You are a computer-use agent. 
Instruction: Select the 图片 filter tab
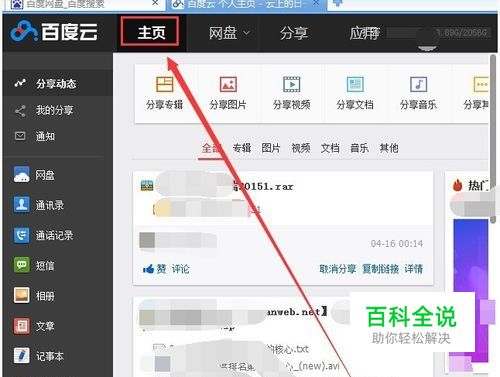coord(271,148)
